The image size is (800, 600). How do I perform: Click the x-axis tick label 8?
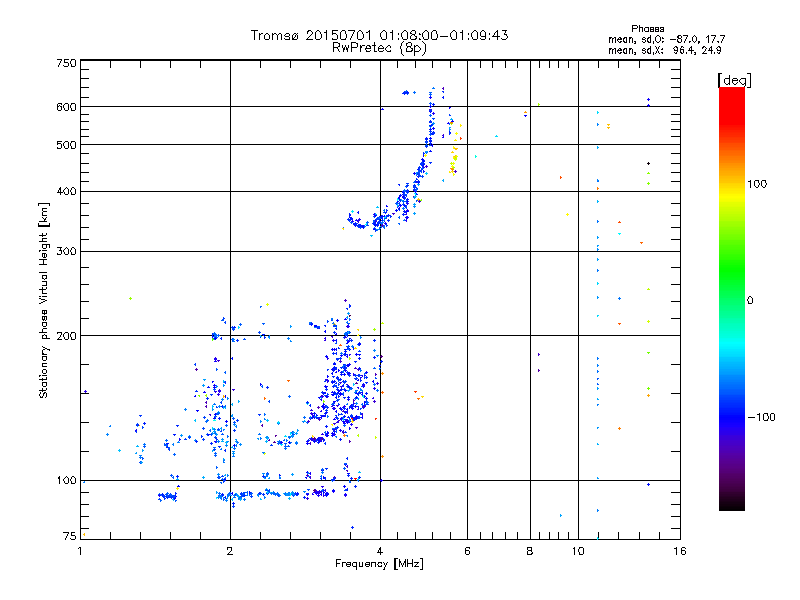[530, 551]
